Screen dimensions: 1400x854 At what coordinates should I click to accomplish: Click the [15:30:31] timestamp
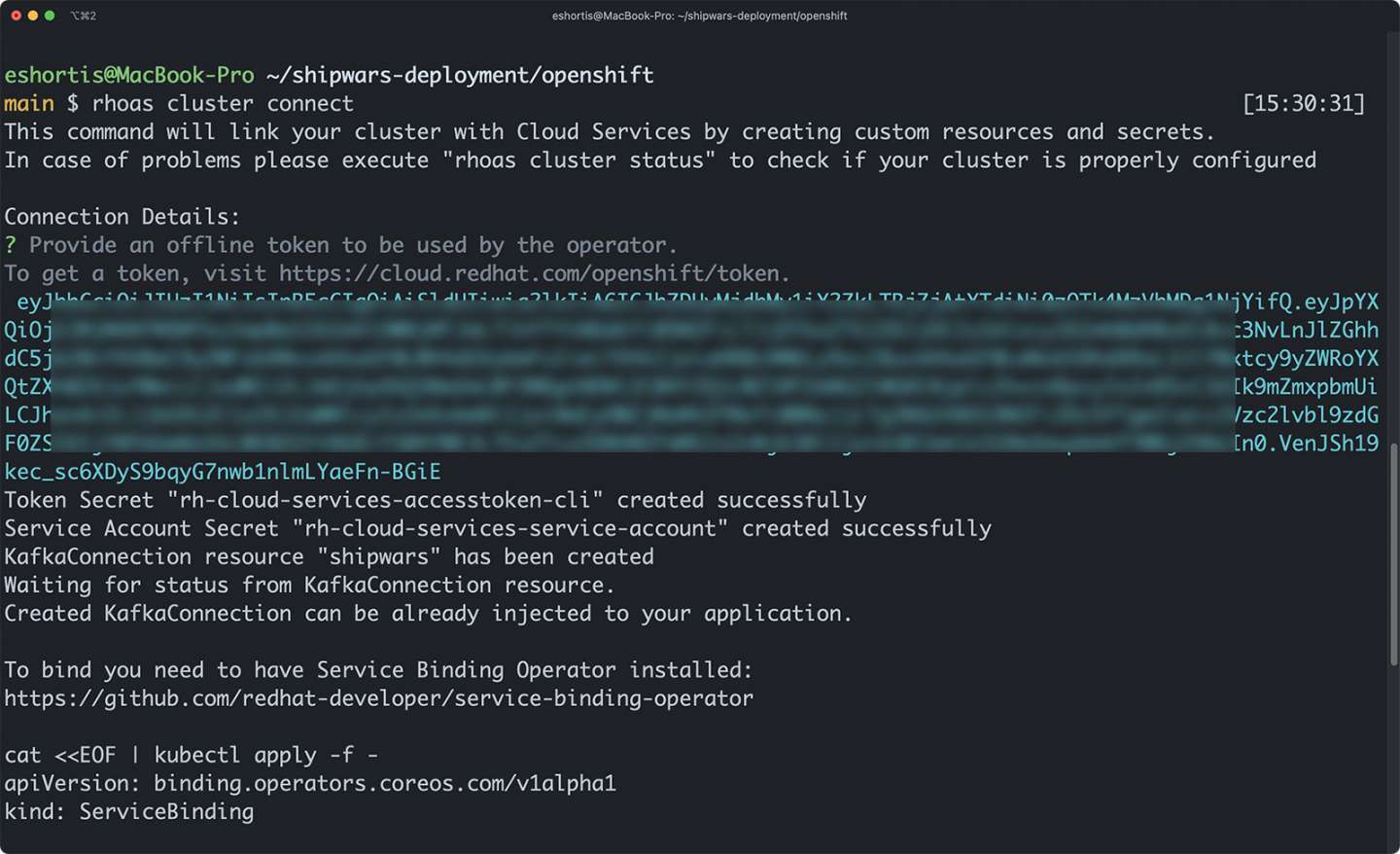pos(1304,103)
